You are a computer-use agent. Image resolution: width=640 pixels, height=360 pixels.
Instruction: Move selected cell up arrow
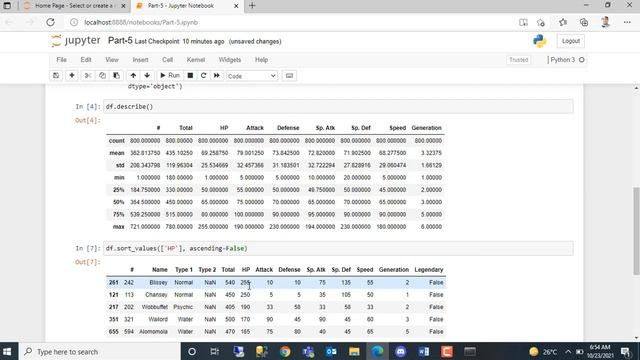click(x=133, y=76)
